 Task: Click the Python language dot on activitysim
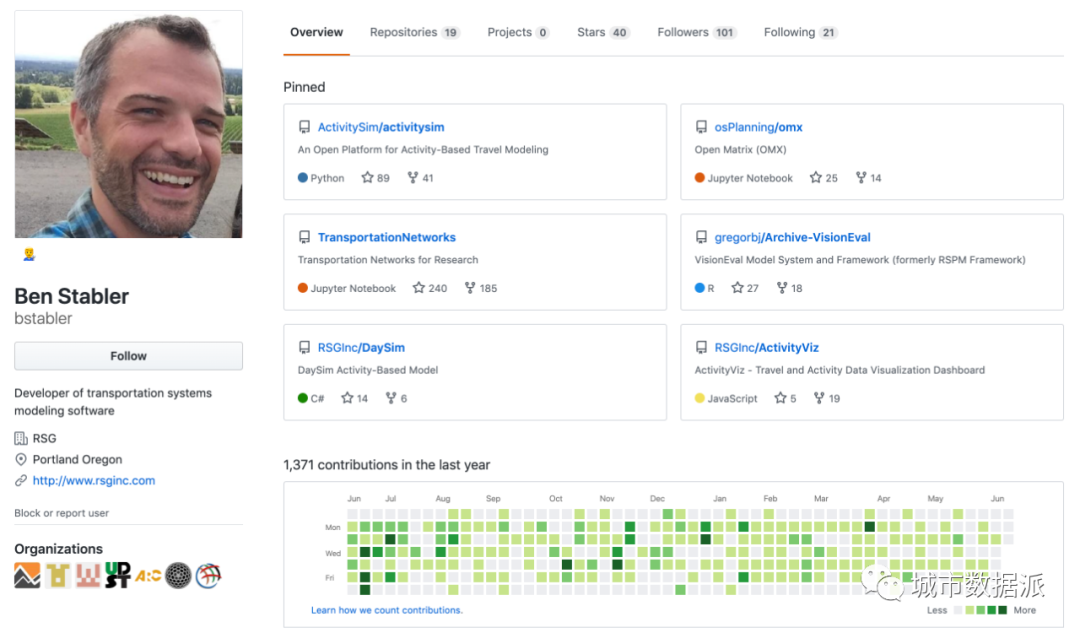pos(302,177)
